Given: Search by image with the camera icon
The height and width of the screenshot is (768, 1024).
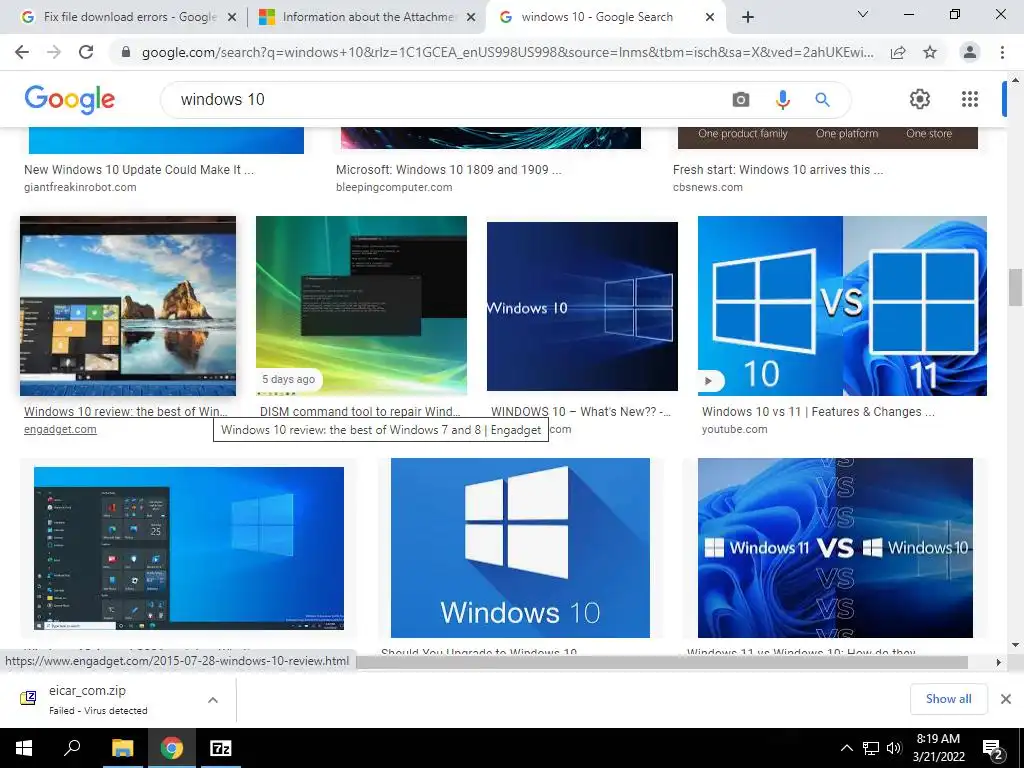Looking at the screenshot, I should (741, 99).
